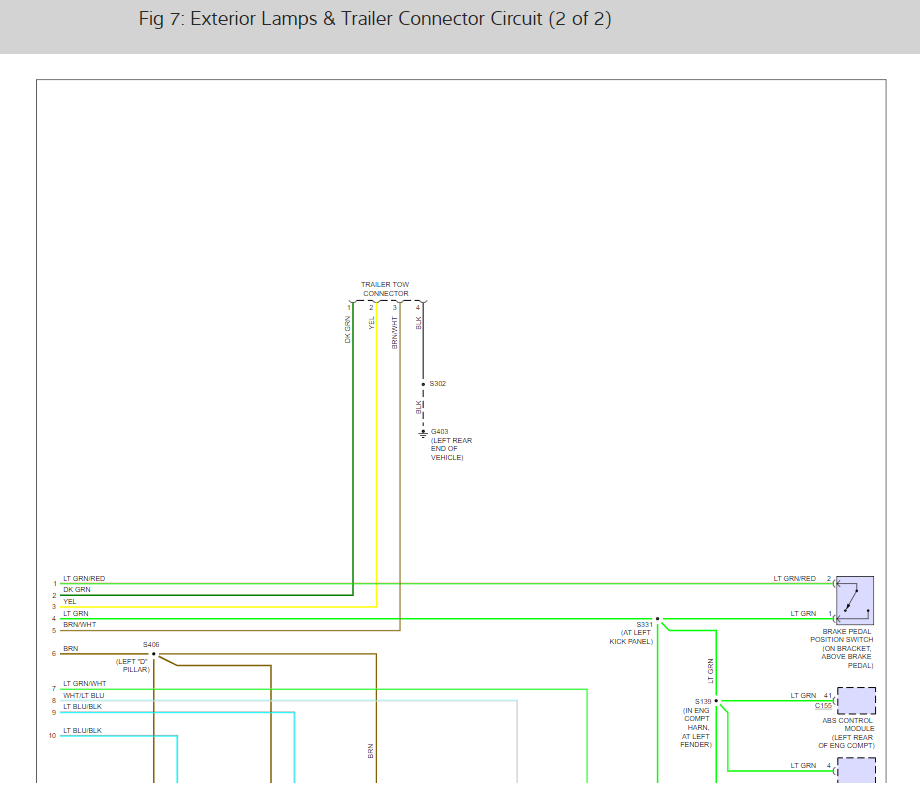Click the WHT/LT BLU label at wire 8
The height and width of the screenshot is (800, 920).
[84, 695]
